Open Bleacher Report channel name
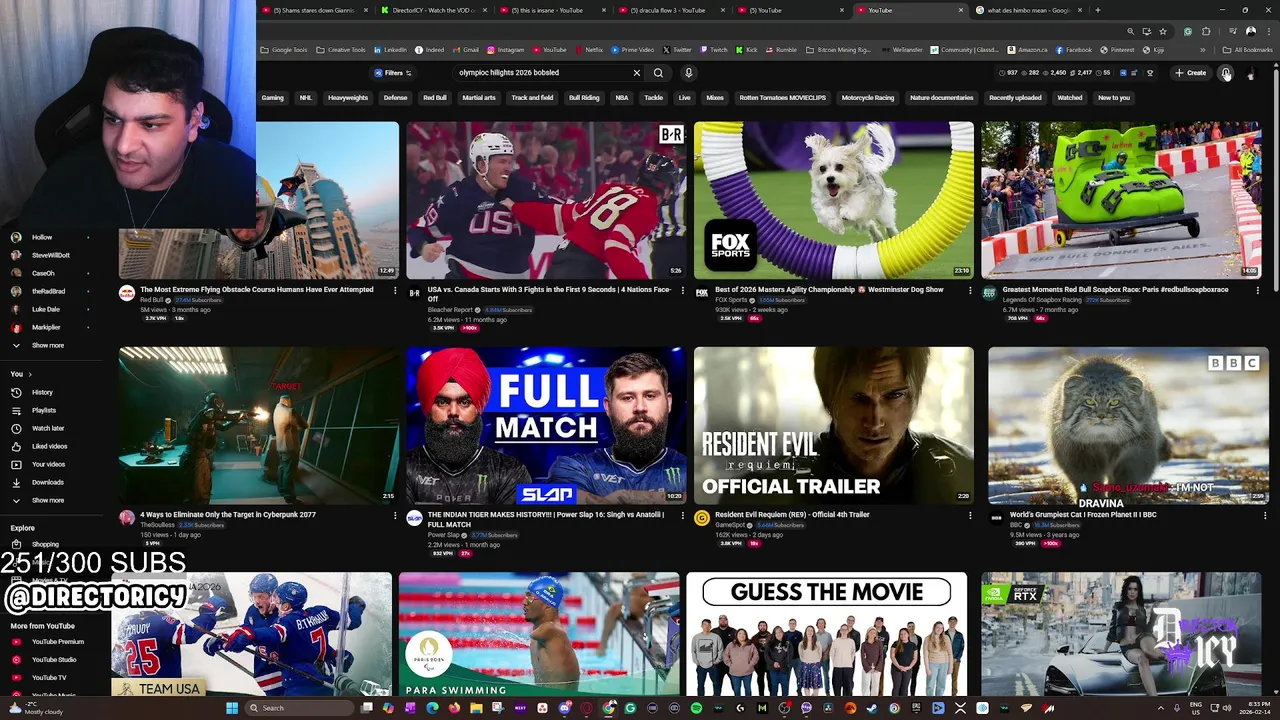Viewport: 1280px width, 720px height. [450, 310]
